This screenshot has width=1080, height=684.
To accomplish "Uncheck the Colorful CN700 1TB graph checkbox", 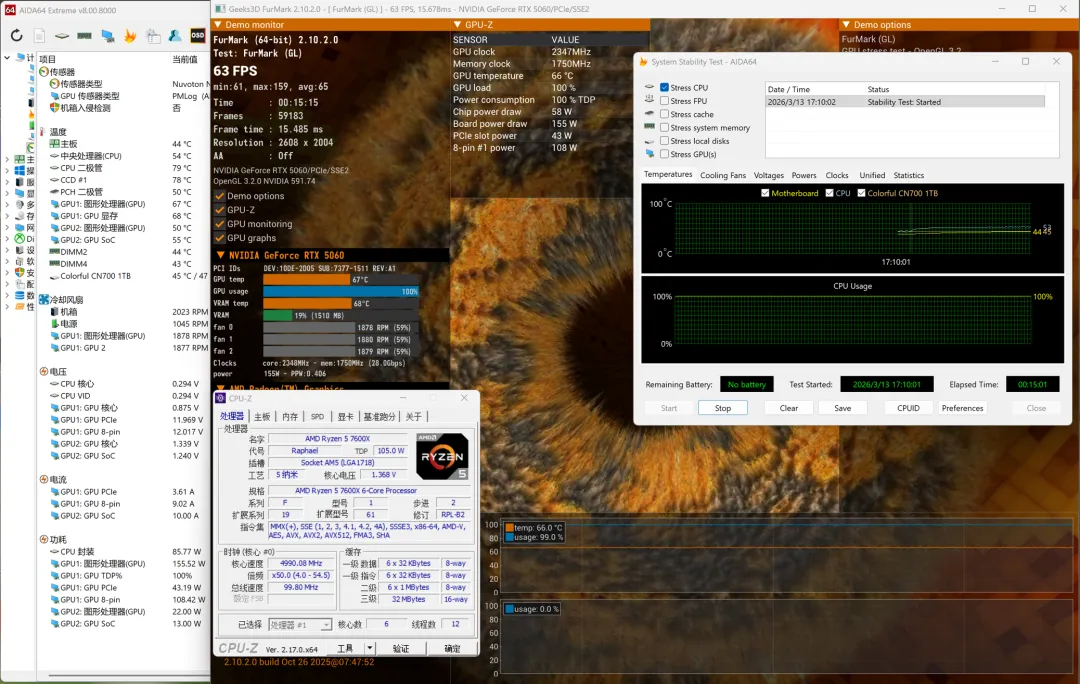I will tap(861, 193).
